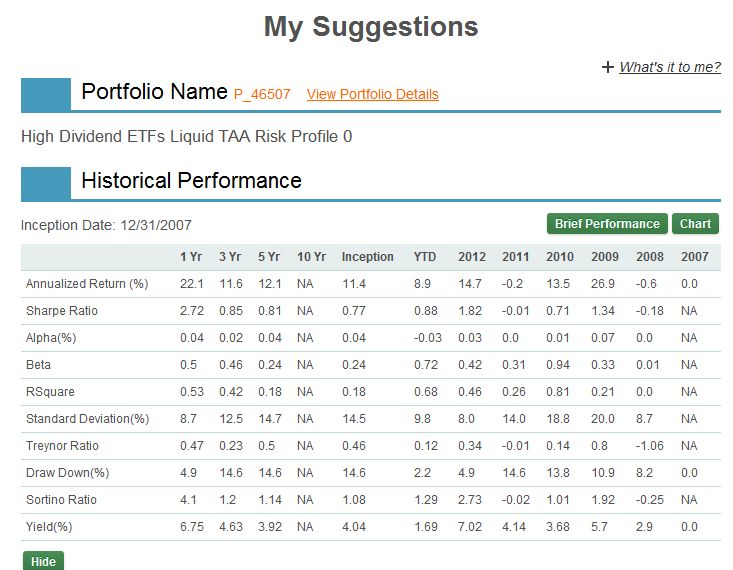The image size is (733, 570).
Task: Click the Annualized Return (%) row label
Action: [87, 284]
